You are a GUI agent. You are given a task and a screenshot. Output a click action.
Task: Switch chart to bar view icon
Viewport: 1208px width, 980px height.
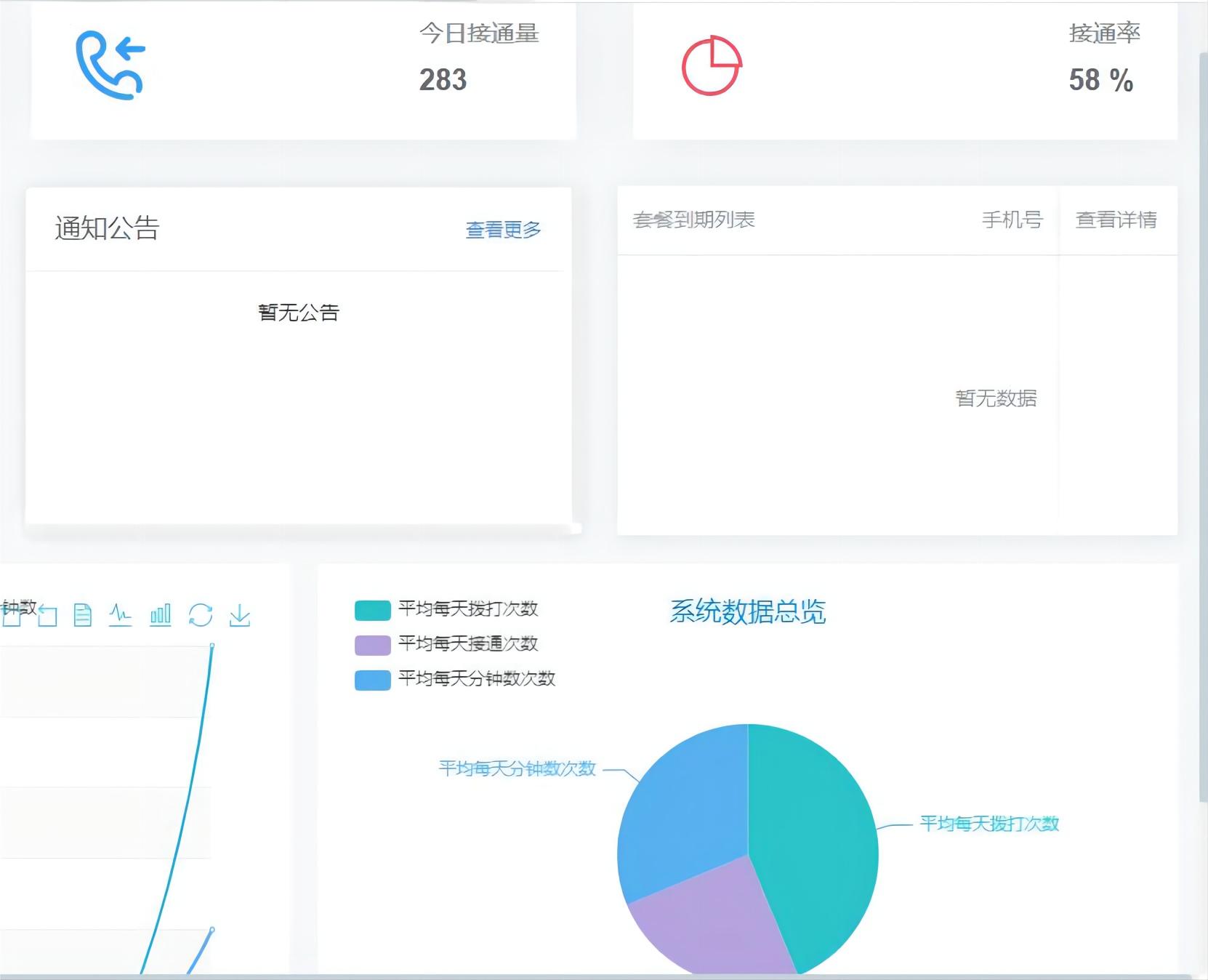(x=161, y=615)
